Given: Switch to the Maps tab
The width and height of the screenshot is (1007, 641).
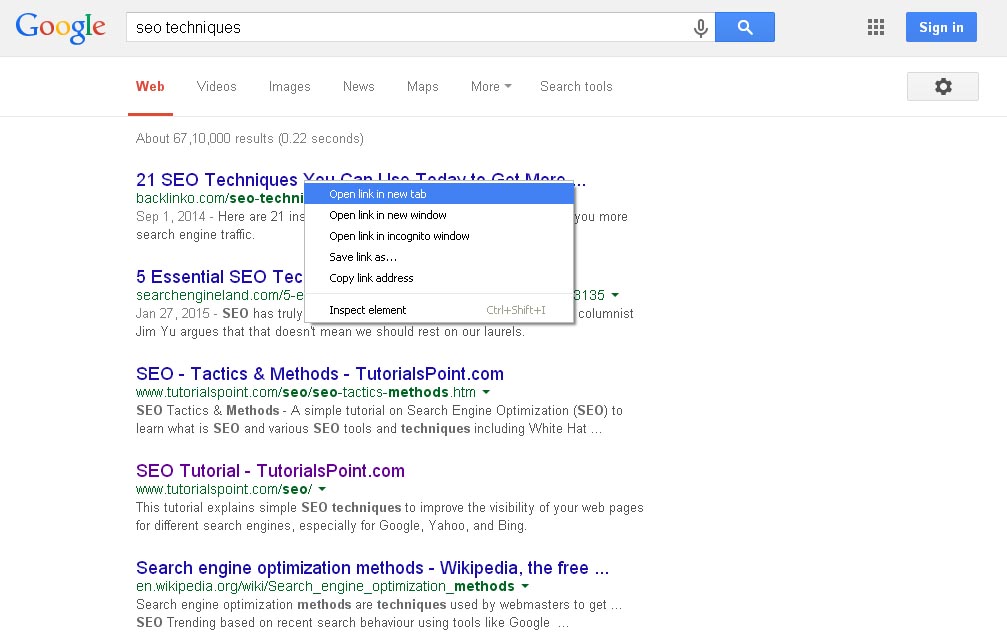Looking at the screenshot, I should pyautogui.click(x=423, y=87).
